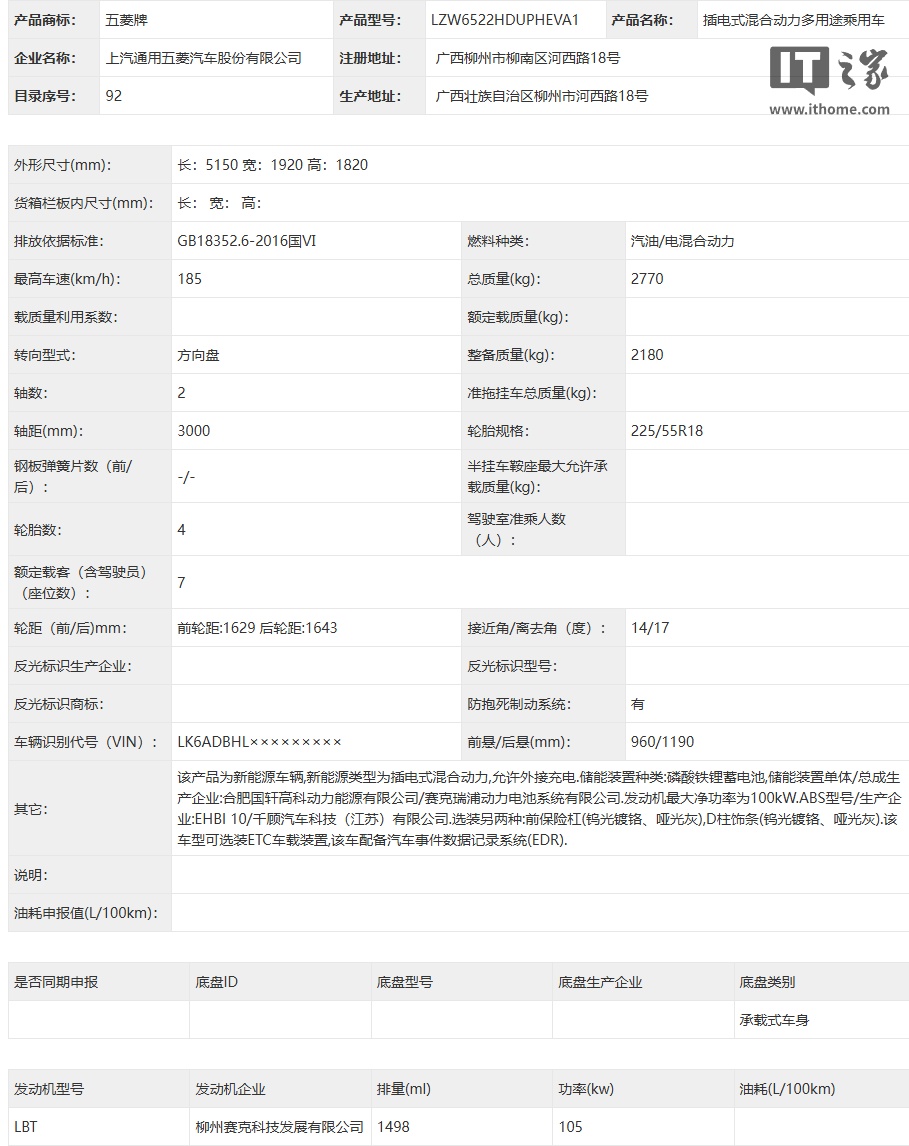The height and width of the screenshot is (1146, 909).
Task: Click label 货箱栏板内尺寸(mm):
Action: [83, 202]
